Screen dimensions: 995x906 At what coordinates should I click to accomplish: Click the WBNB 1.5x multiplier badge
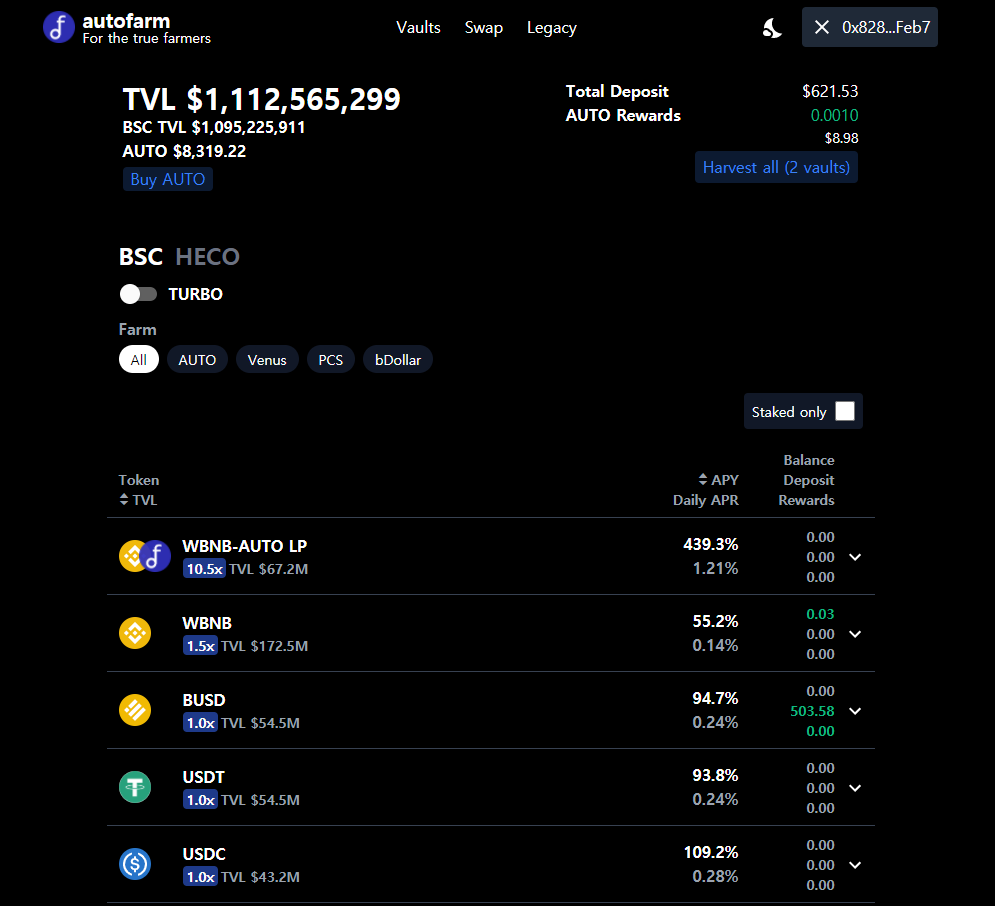coord(201,646)
